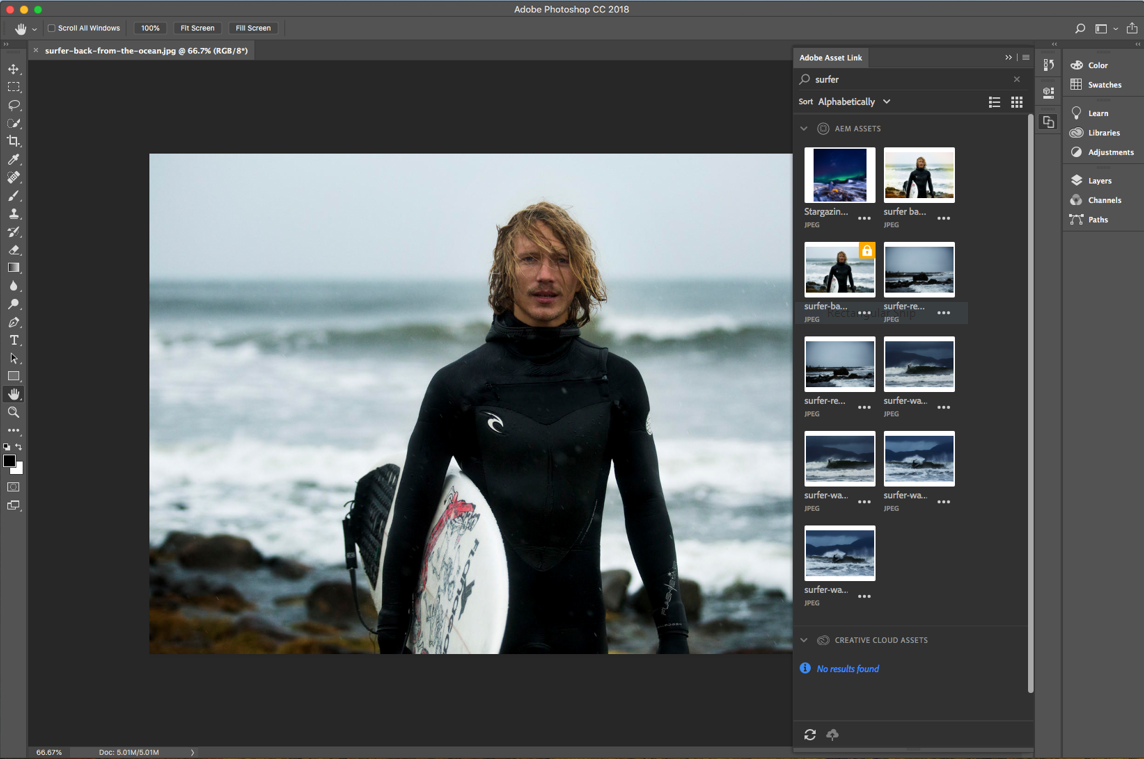Select the Stargazing asset thumbnail
Screen dimensions: 1144x759
[x=839, y=175]
